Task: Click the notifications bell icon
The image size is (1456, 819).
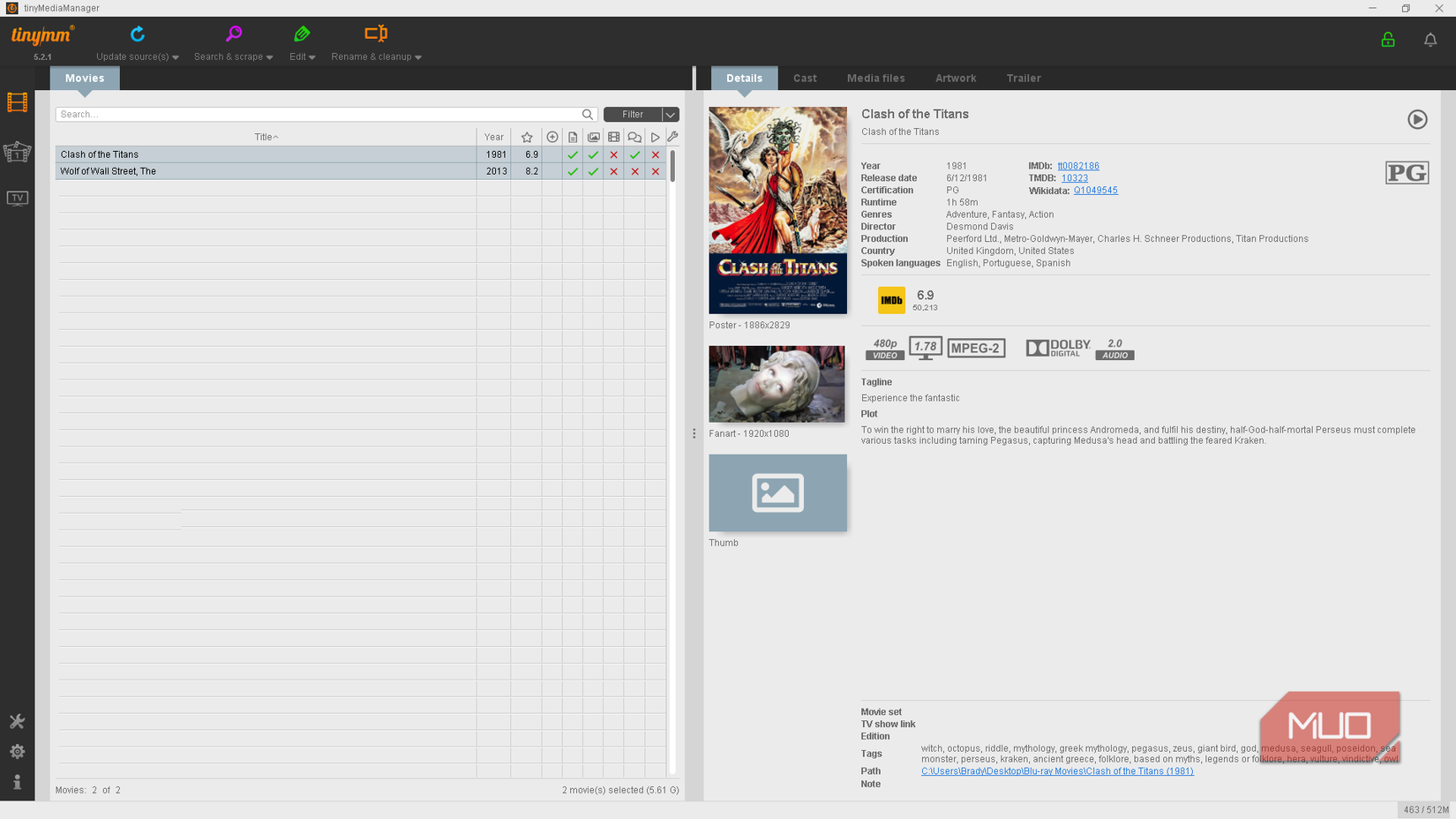Action: tap(1430, 40)
